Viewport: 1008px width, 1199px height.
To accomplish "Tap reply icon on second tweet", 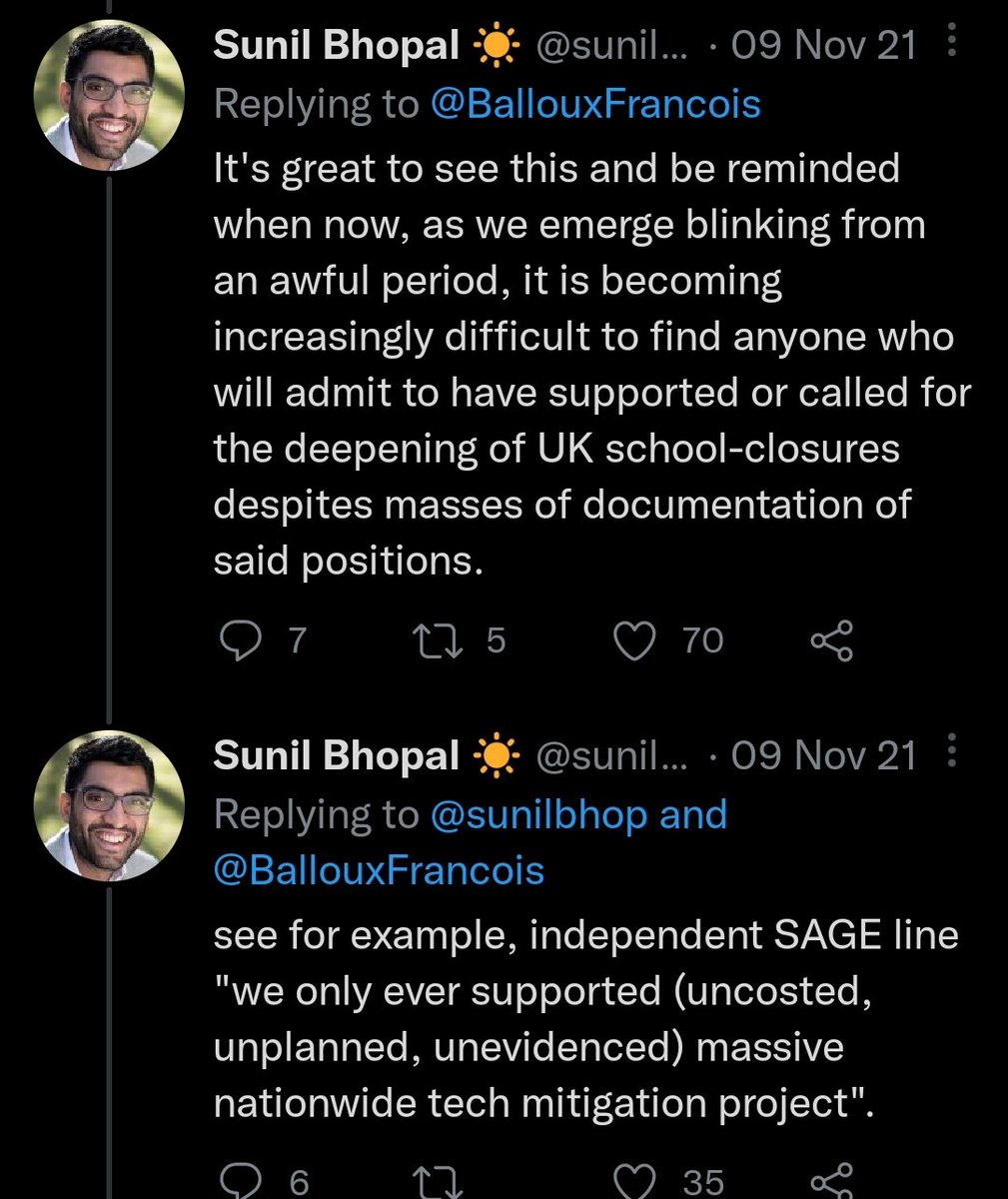I will tap(239, 1182).
